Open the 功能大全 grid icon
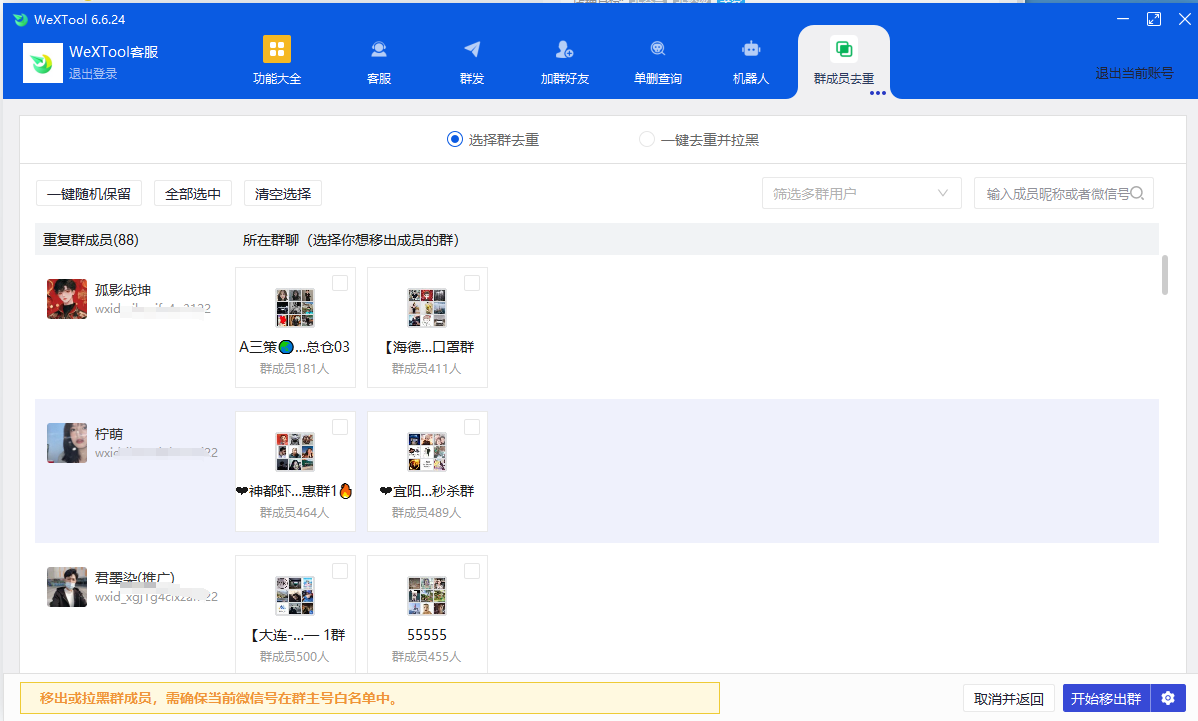 coord(277,50)
